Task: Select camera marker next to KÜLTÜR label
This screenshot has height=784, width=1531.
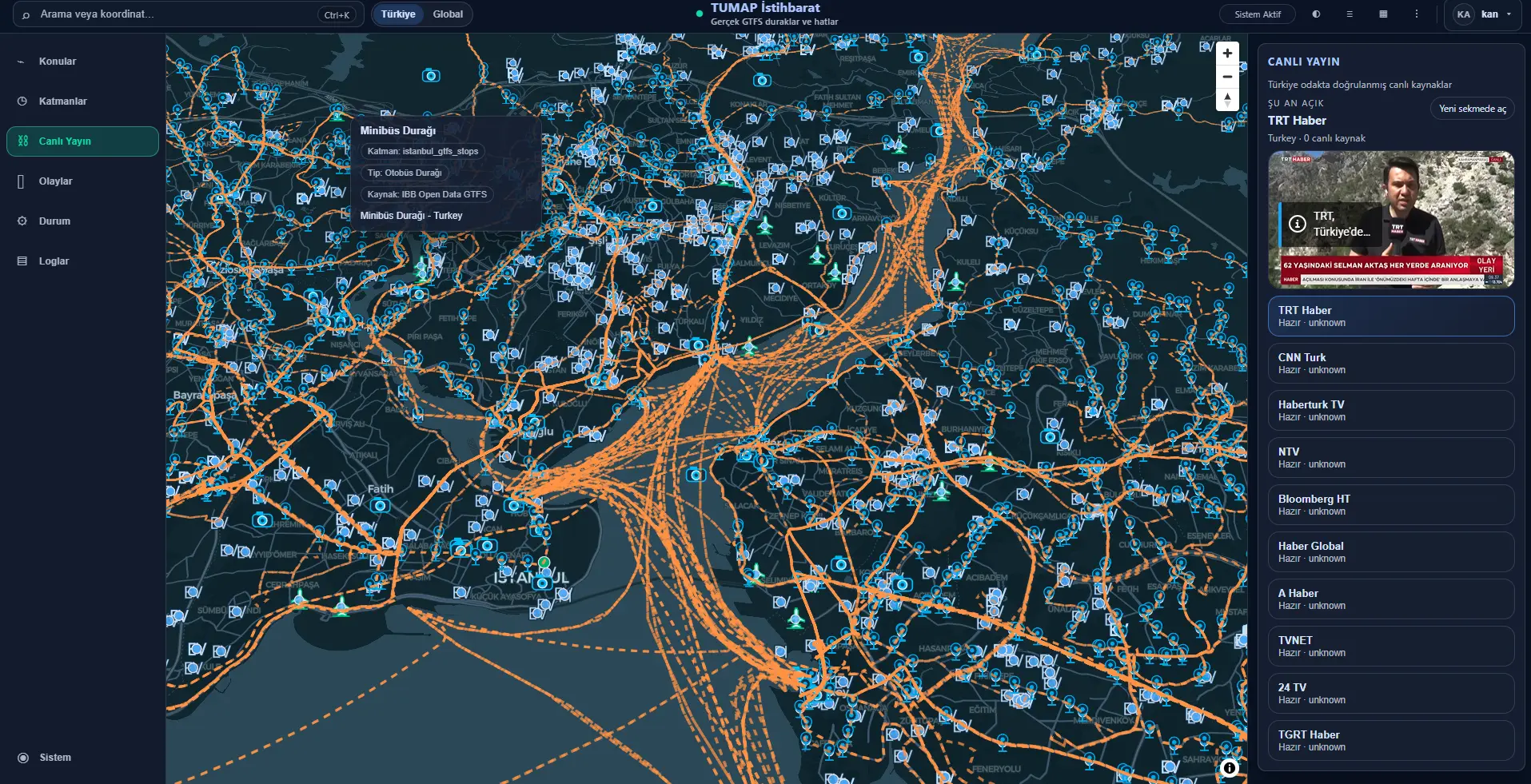Action: [x=842, y=213]
